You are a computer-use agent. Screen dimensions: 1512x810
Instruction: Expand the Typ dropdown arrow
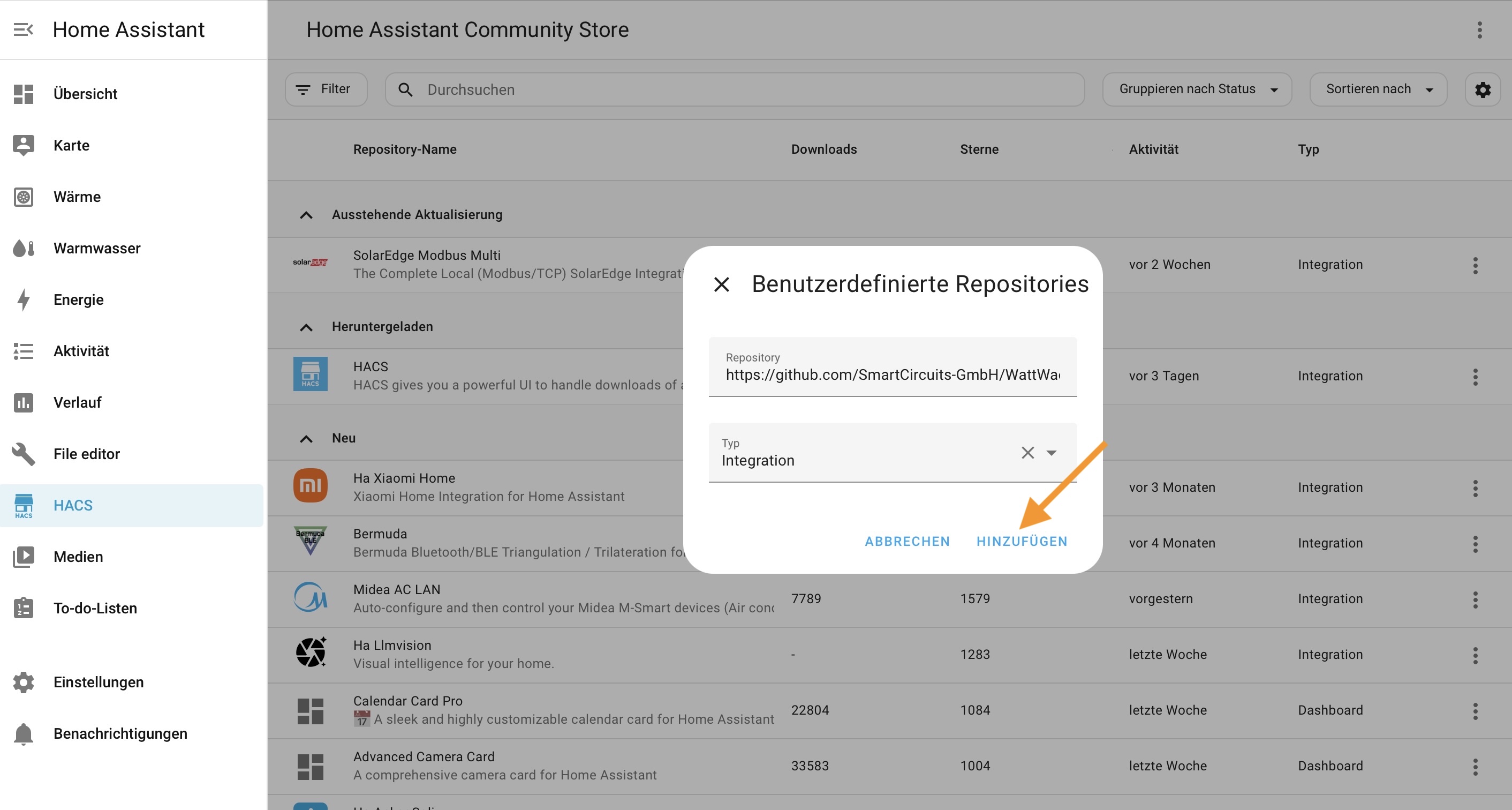point(1051,452)
